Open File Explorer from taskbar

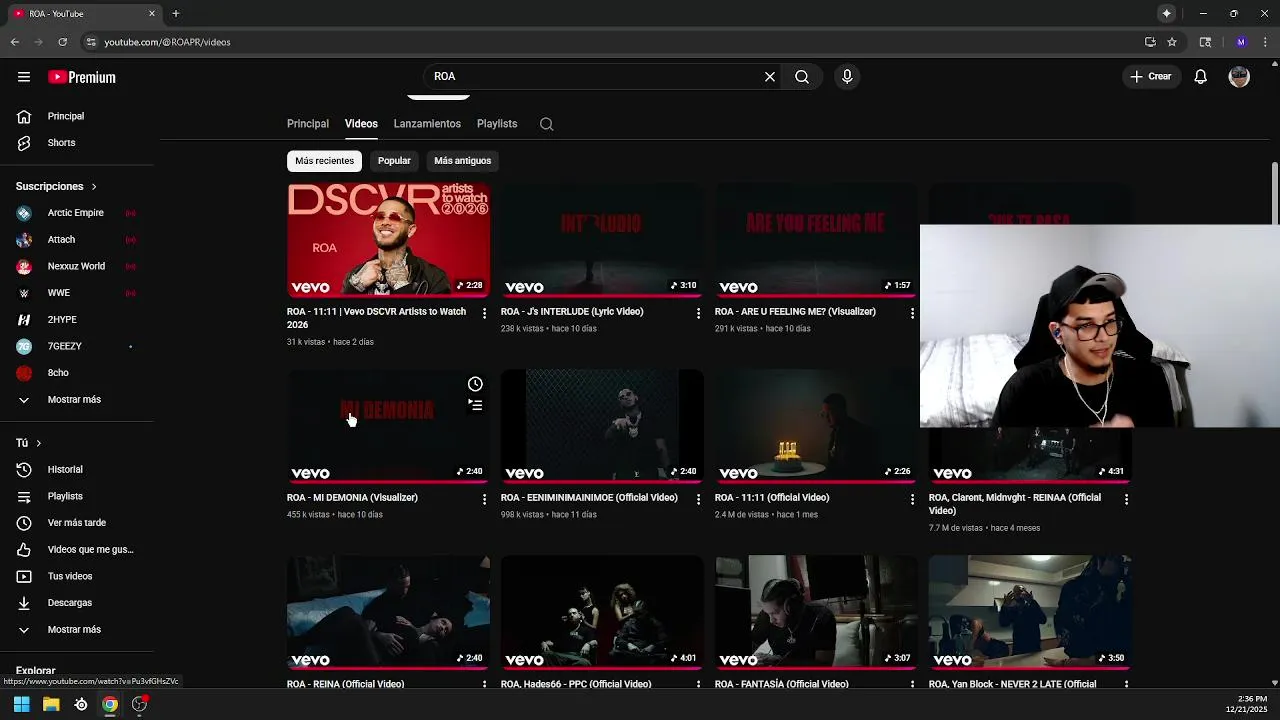[51, 704]
